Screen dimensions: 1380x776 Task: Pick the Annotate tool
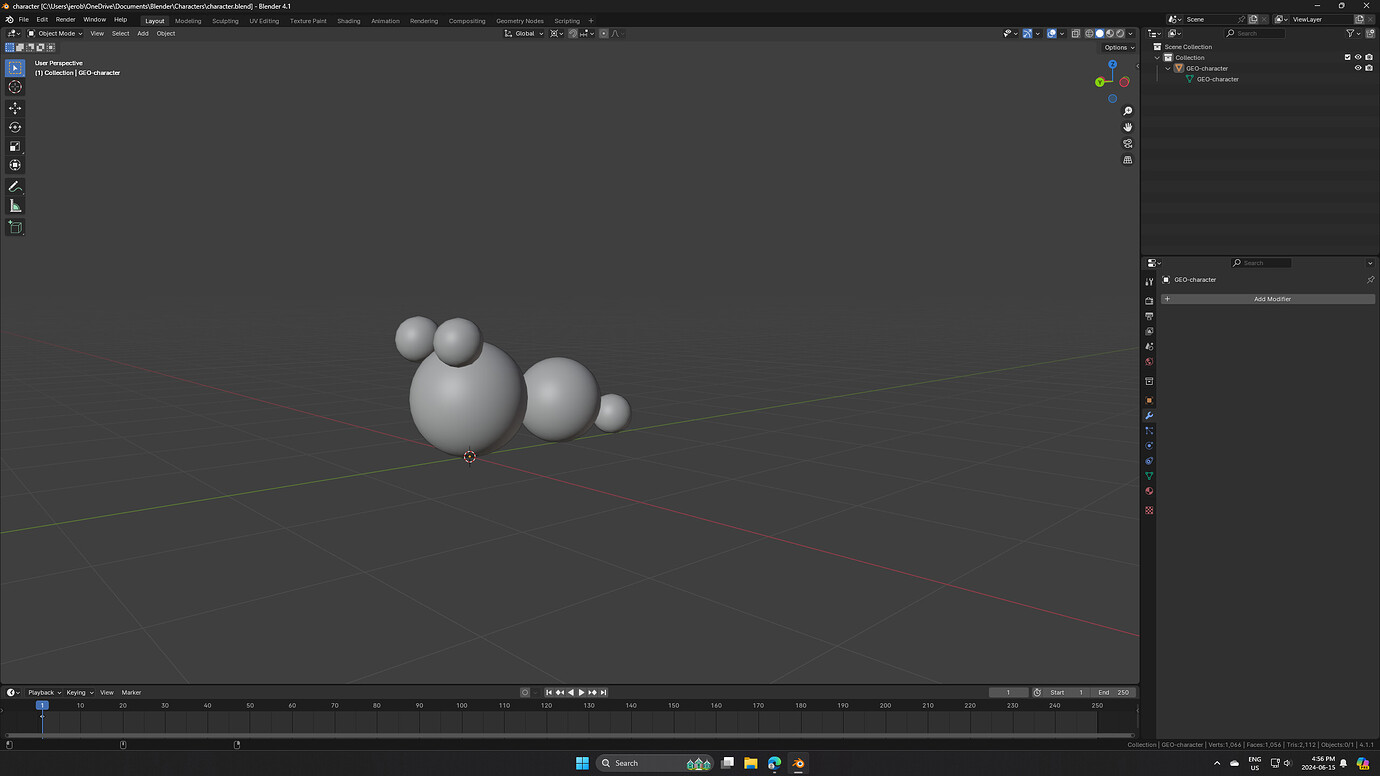click(x=15, y=187)
